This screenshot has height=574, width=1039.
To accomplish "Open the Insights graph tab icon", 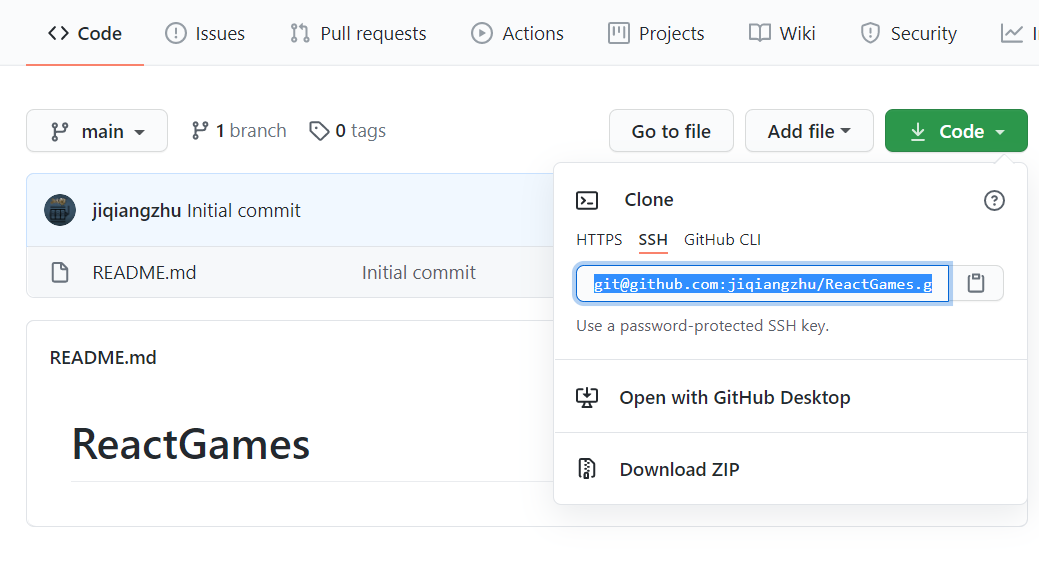I will pos(1012,33).
